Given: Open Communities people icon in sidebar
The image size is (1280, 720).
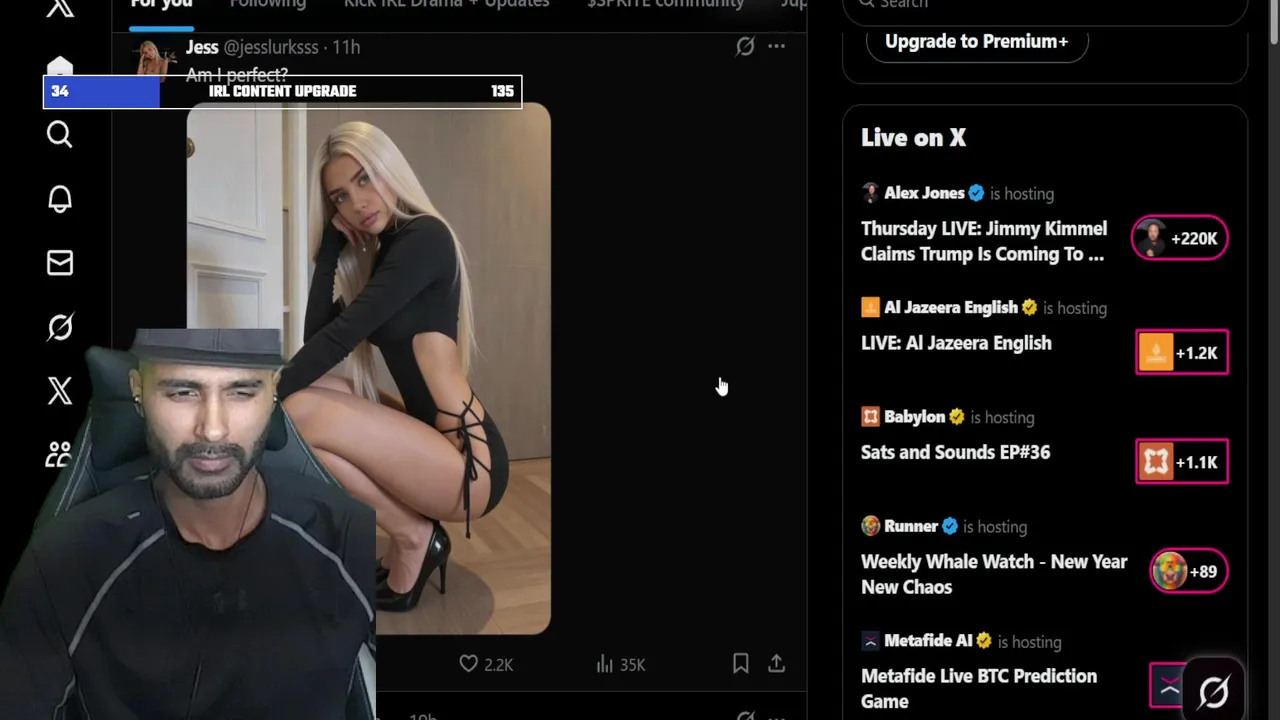Looking at the screenshot, I should 59,455.
